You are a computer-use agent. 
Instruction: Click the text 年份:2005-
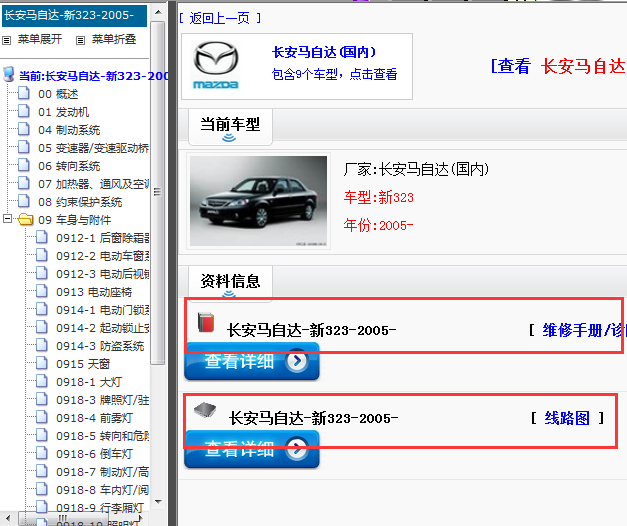[378, 225]
